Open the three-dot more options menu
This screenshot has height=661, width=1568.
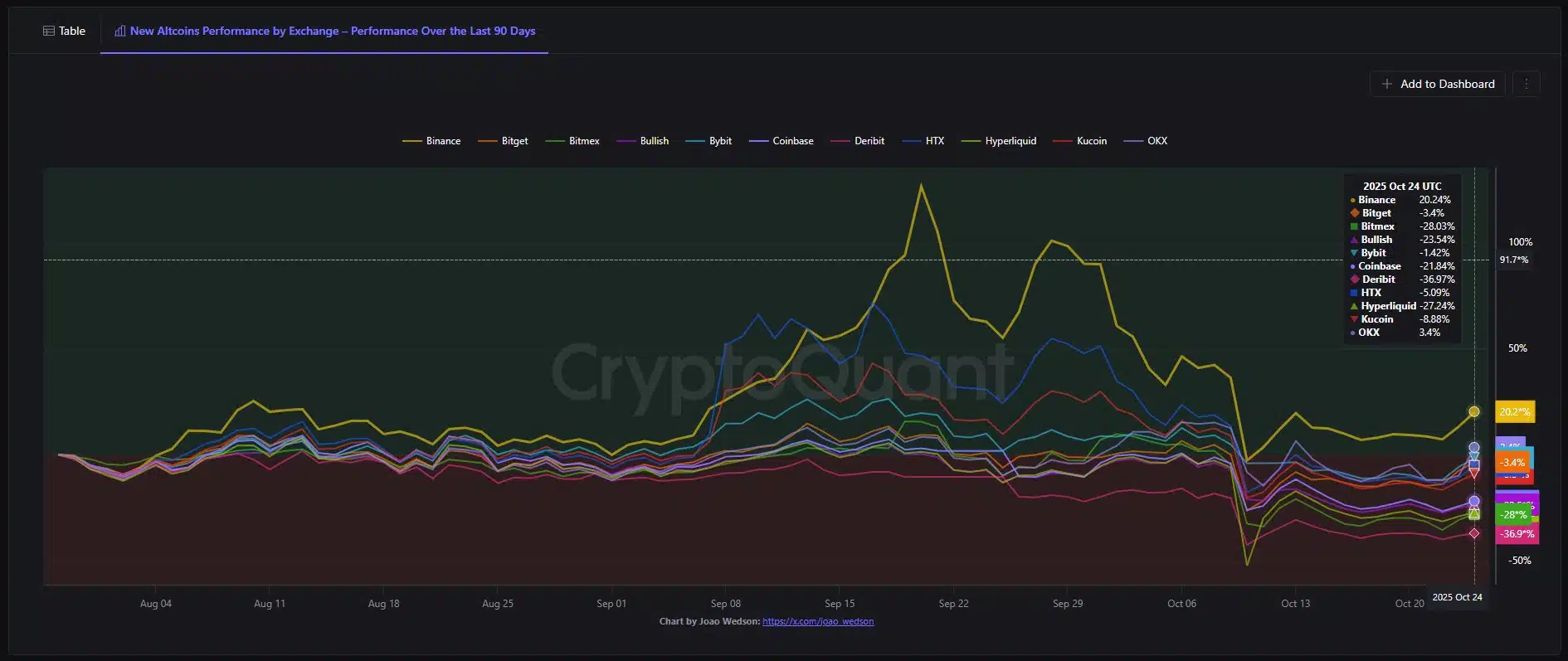[1526, 84]
